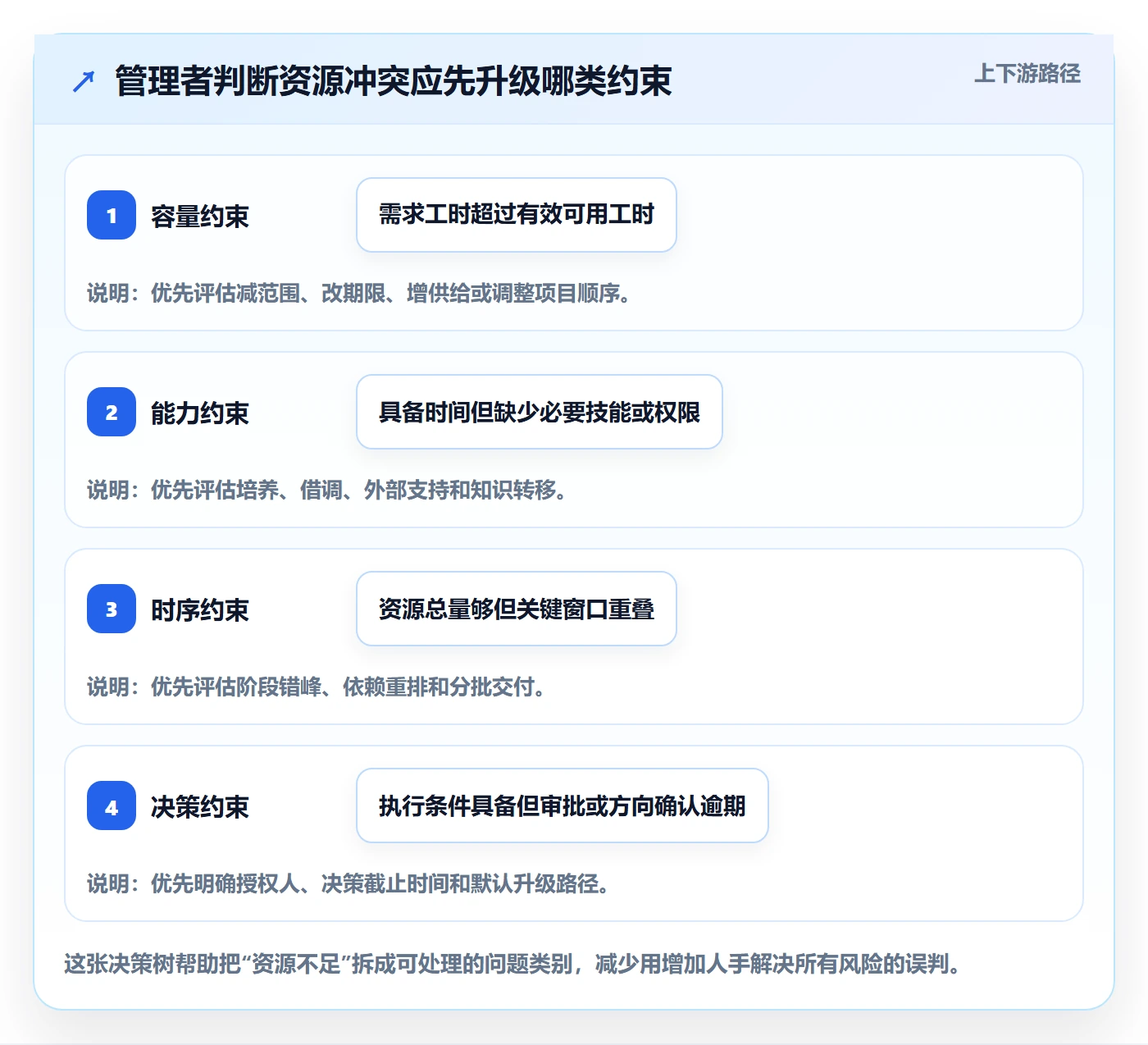Click the number 2 badge for 能力约束
Viewport: 1148px width, 1045px height.
point(112,412)
